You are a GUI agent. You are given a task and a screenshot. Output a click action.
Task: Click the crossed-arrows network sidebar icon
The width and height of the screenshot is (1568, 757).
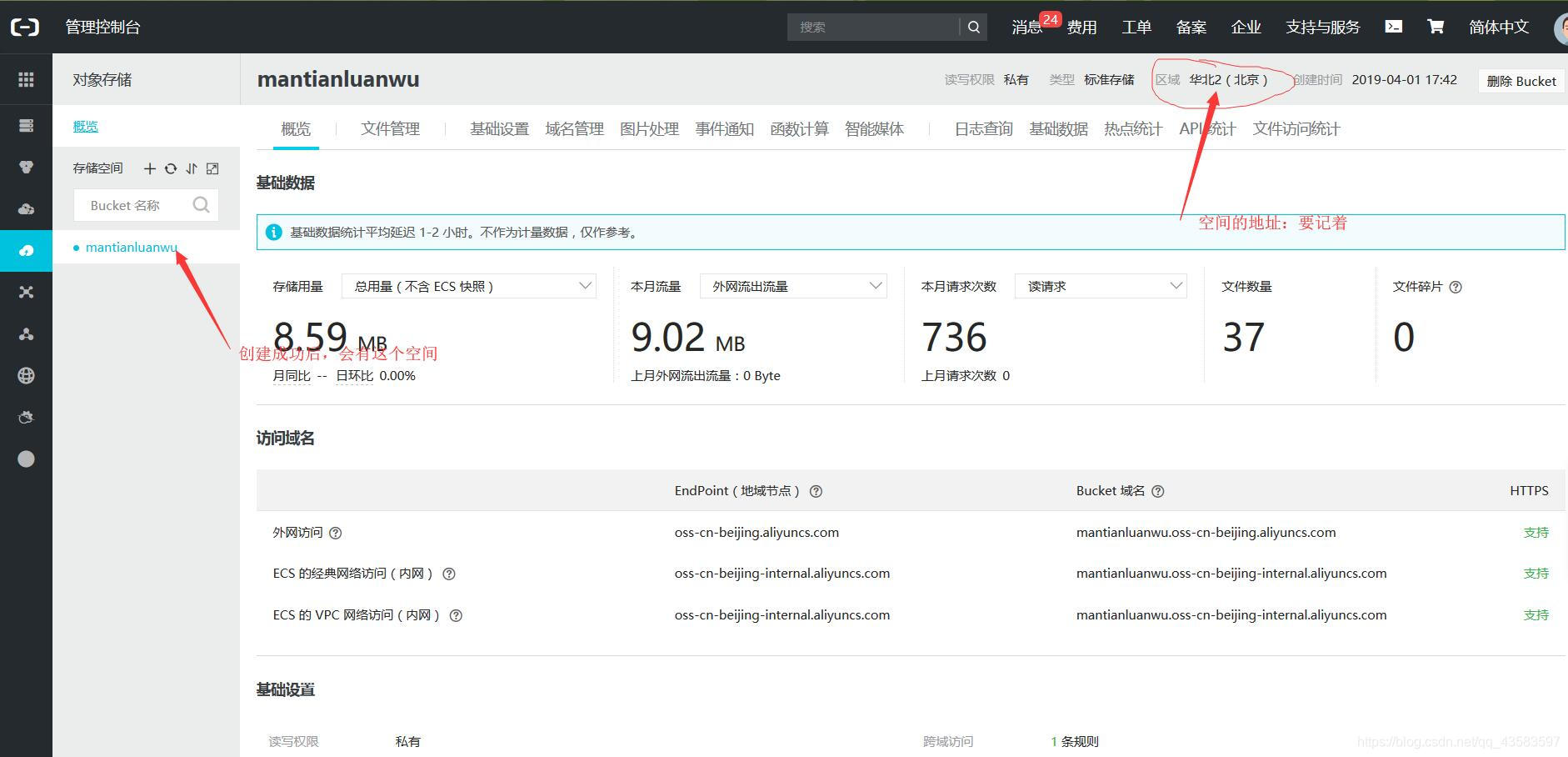[x=26, y=292]
